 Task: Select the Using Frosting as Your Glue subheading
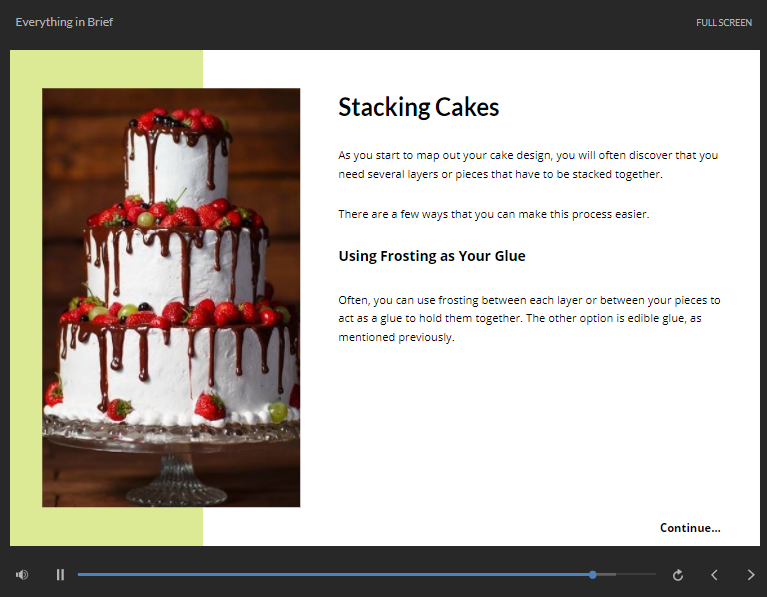(432, 256)
